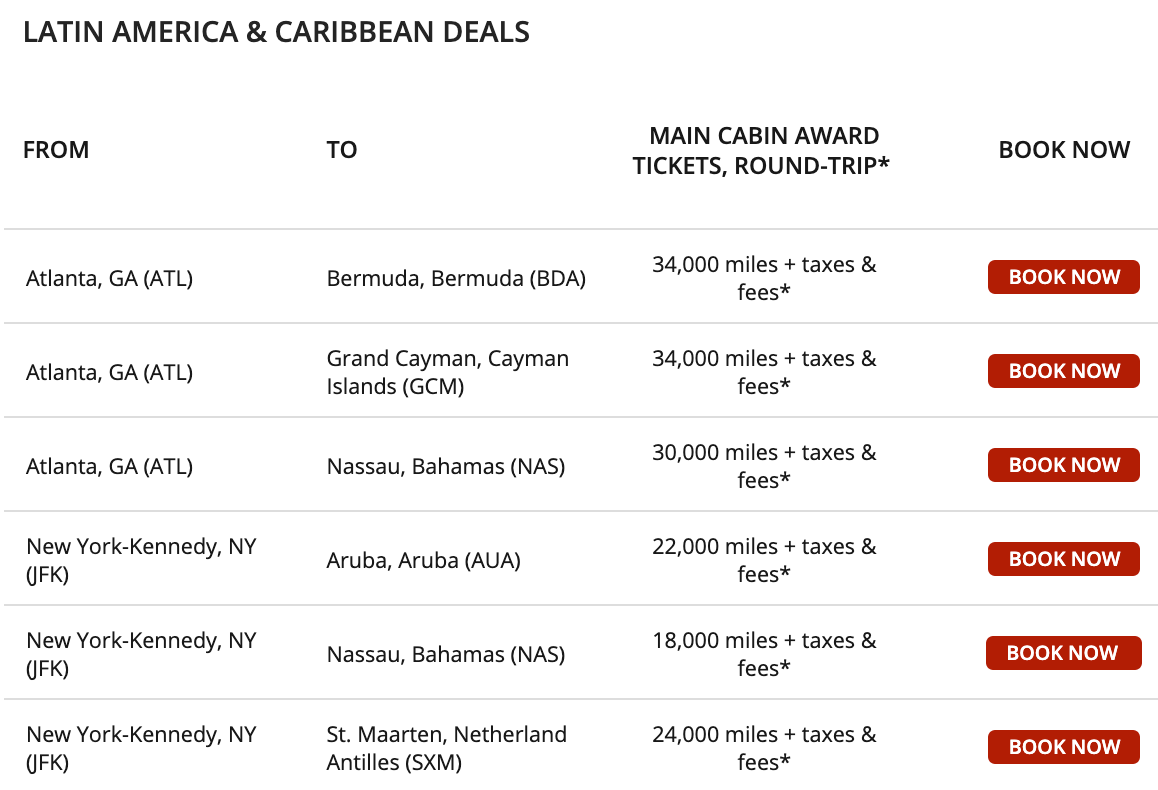Click the 30,000 miles price text

point(764,466)
